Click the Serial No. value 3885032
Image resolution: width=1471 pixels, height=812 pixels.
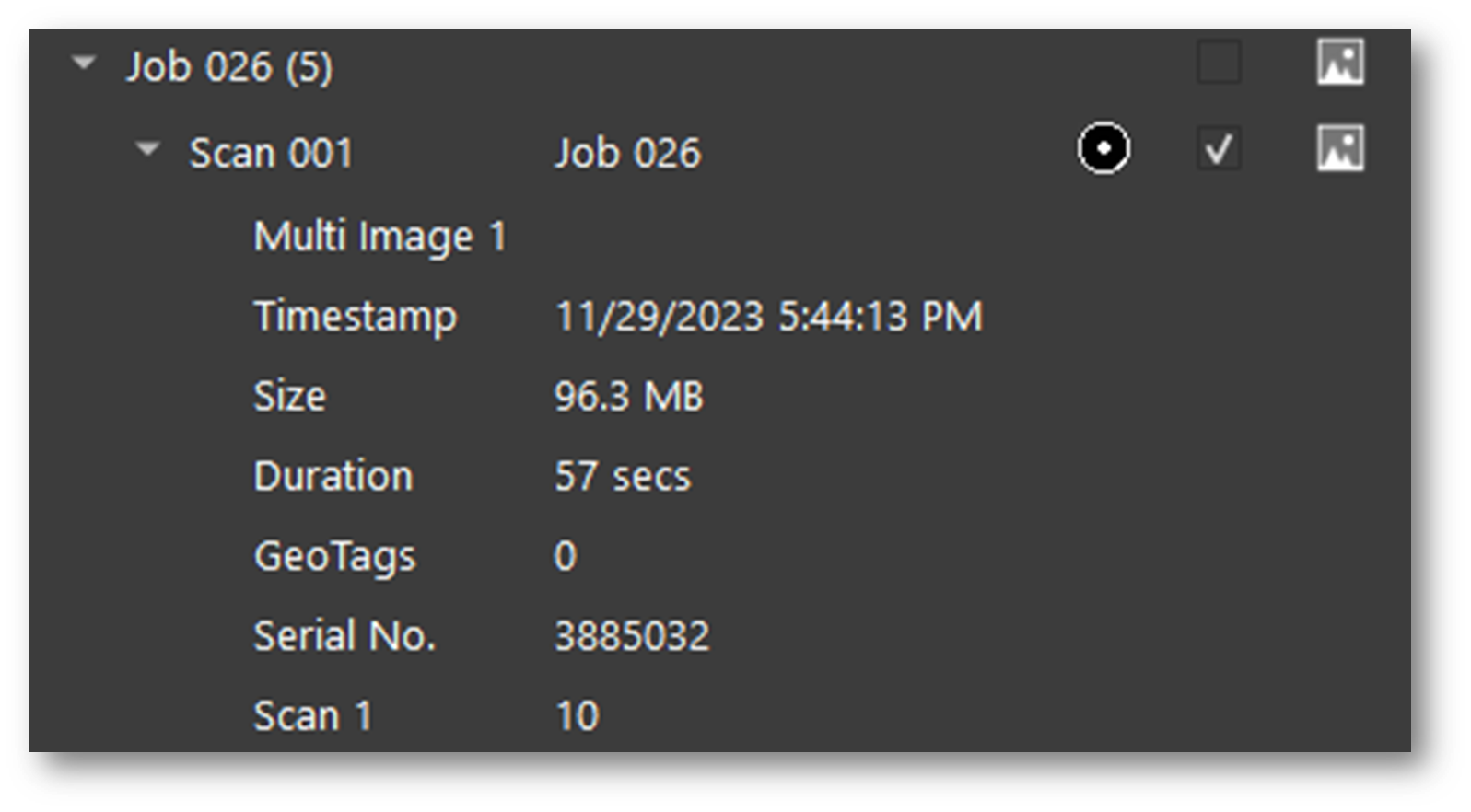click(631, 636)
